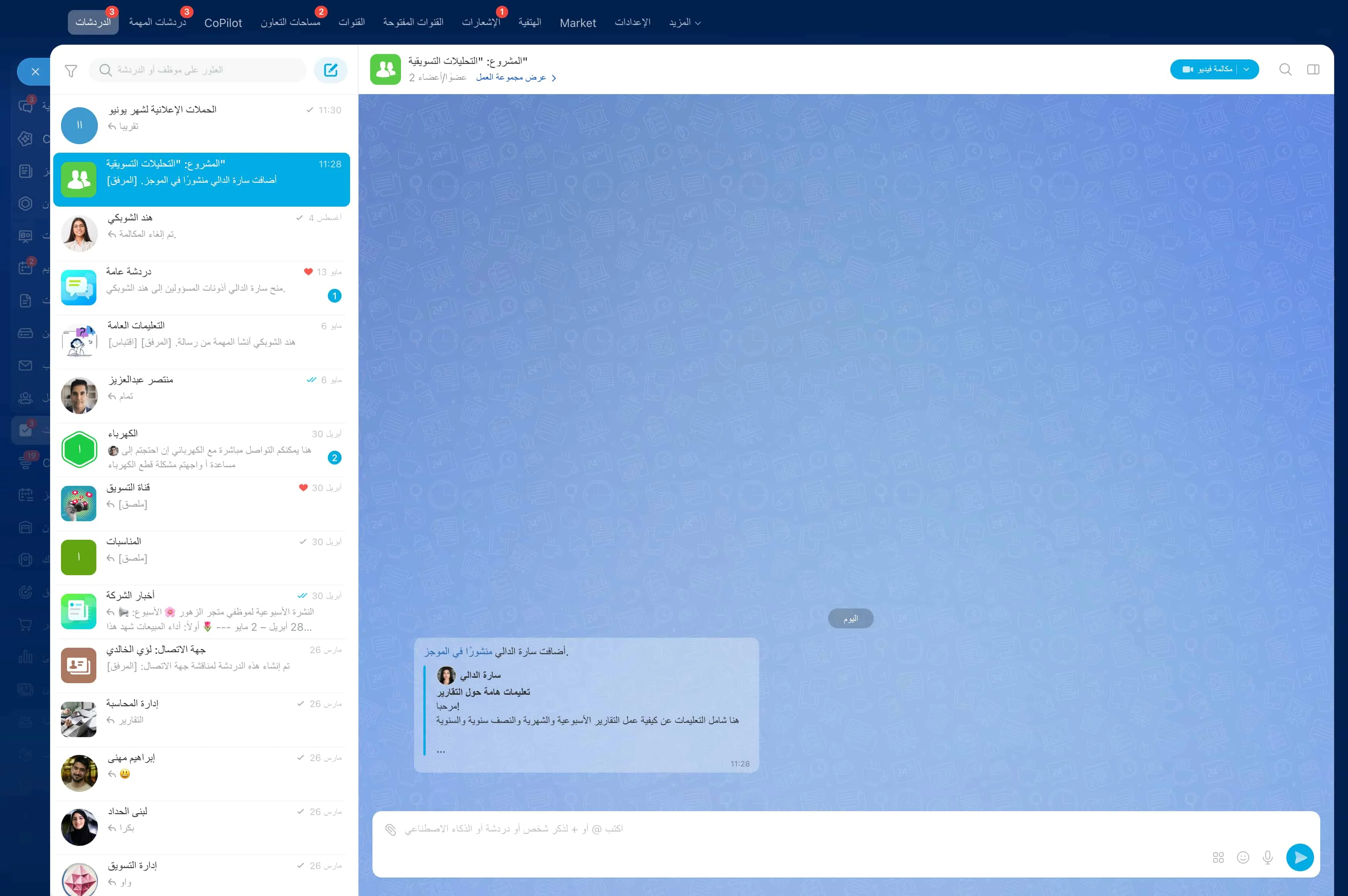Viewport: 1348px width, 896px height.
Task: Click the search icon in chat header
Action: pyautogui.click(x=1285, y=70)
